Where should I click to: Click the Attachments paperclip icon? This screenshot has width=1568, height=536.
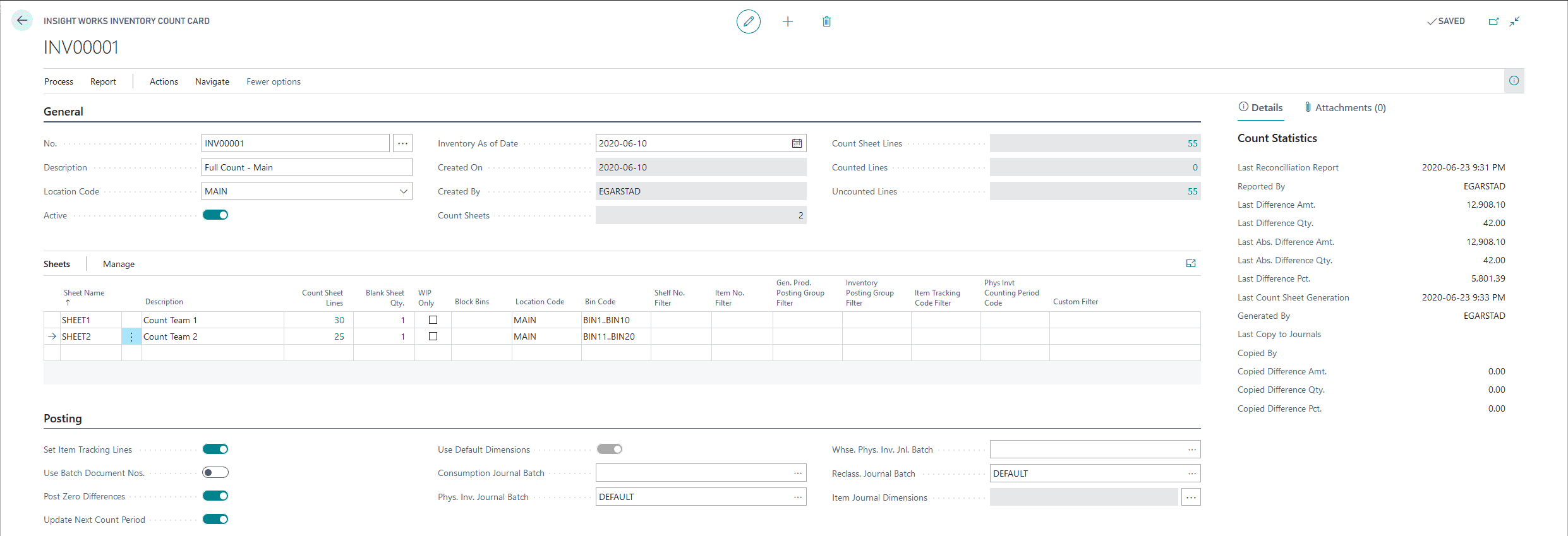point(1308,107)
